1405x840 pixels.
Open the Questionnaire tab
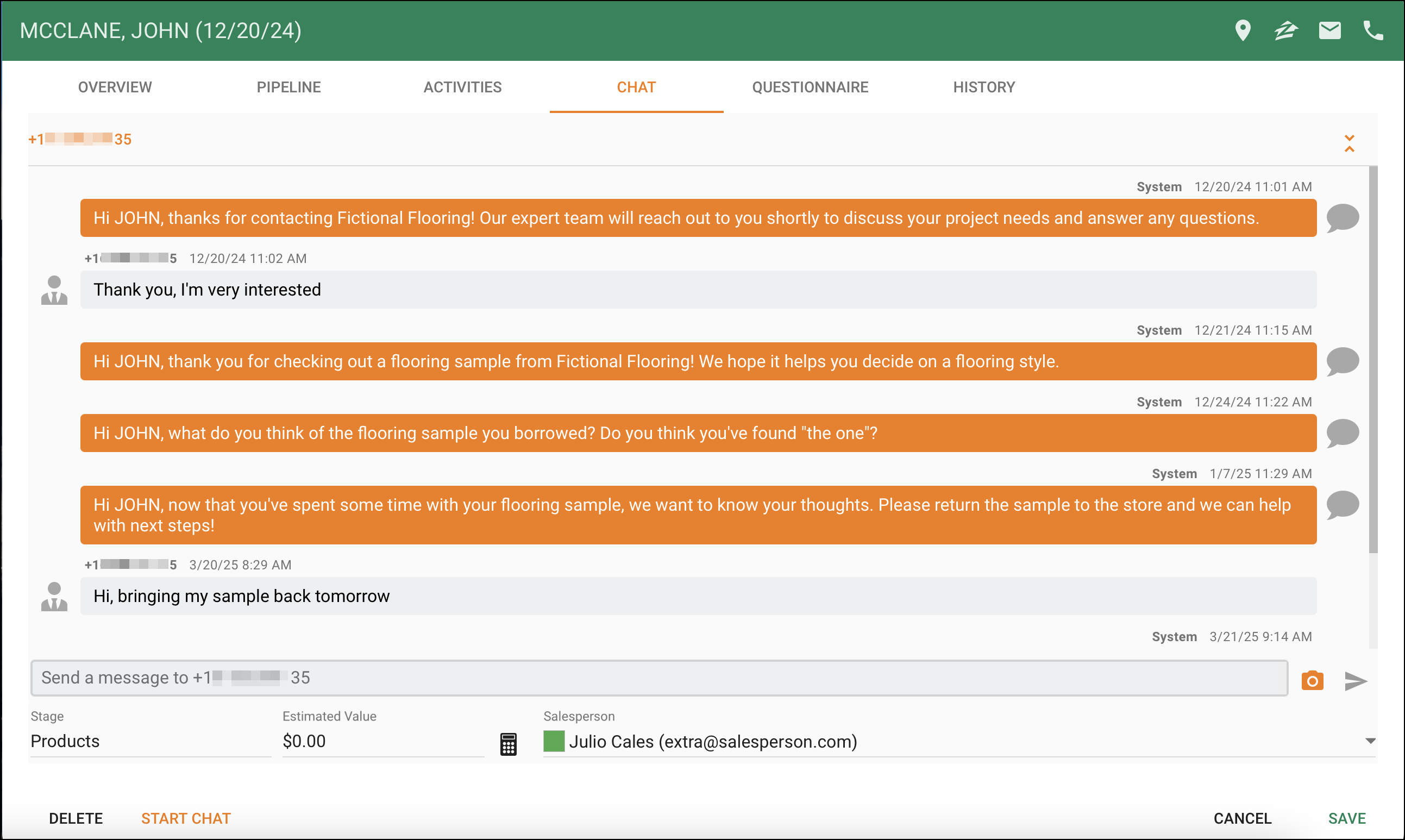pos(810,87)
